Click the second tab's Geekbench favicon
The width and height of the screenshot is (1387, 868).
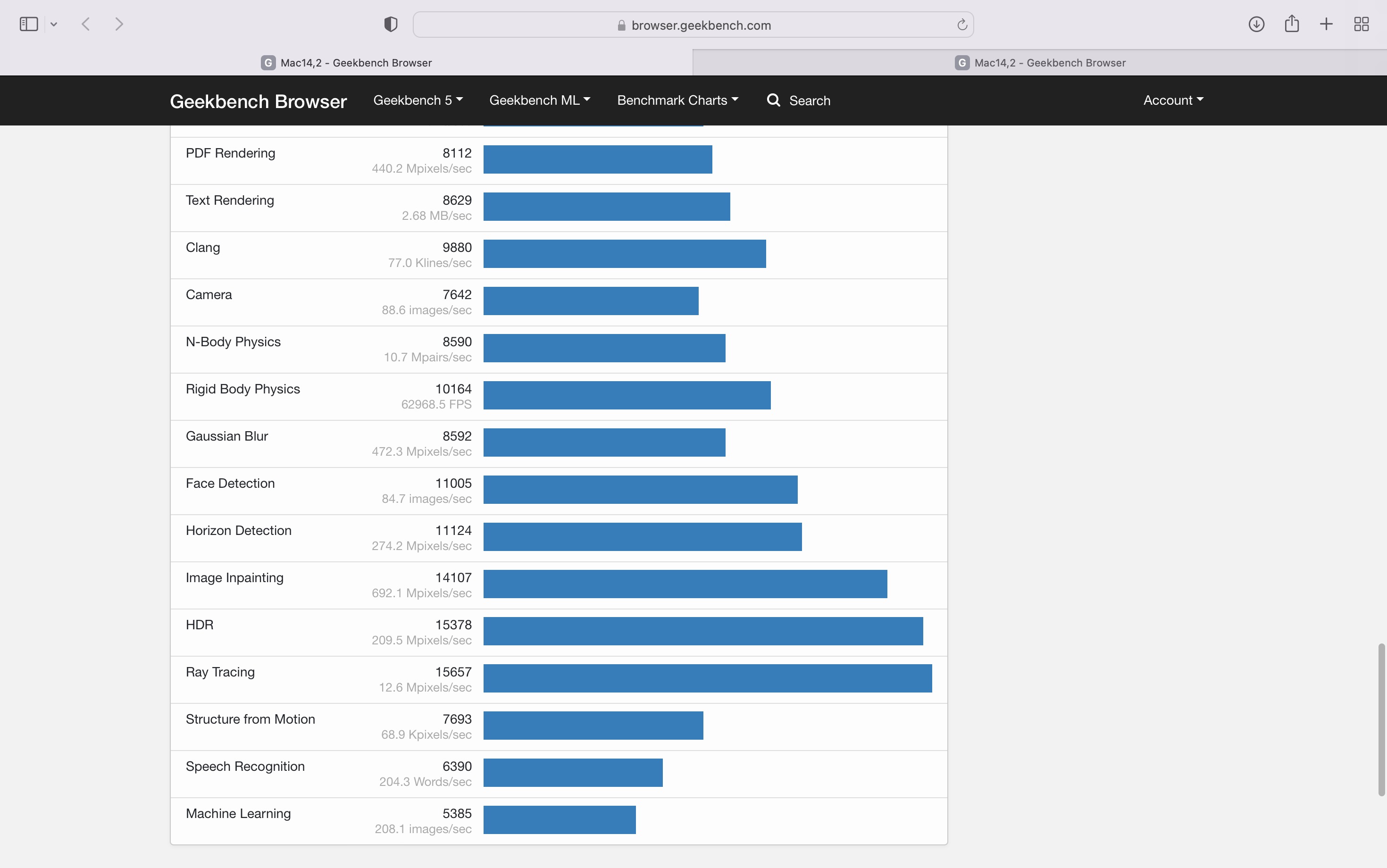[962, 63]
